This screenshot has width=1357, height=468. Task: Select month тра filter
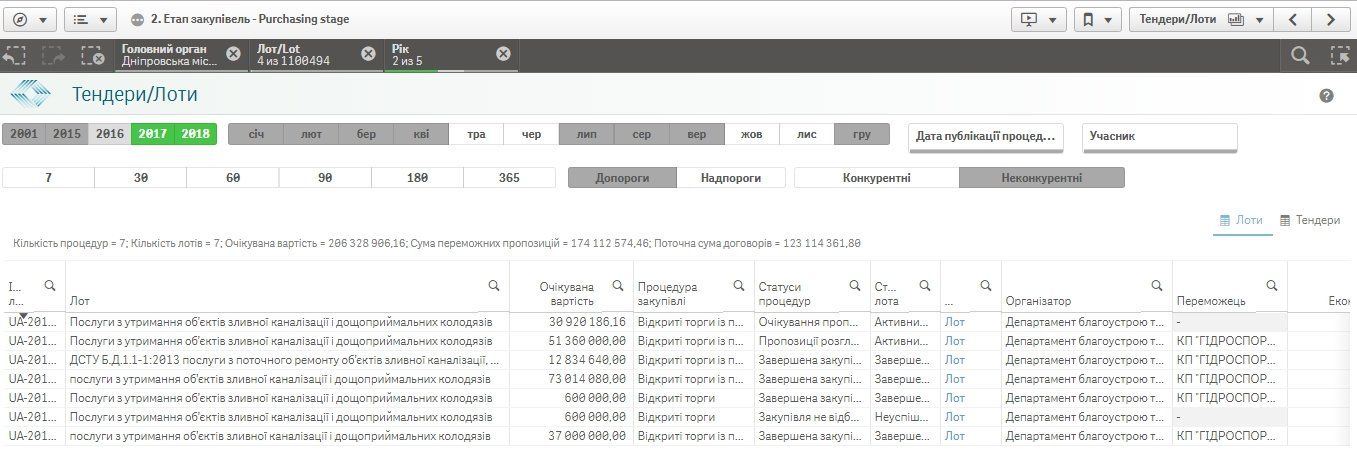click(476, 134)
